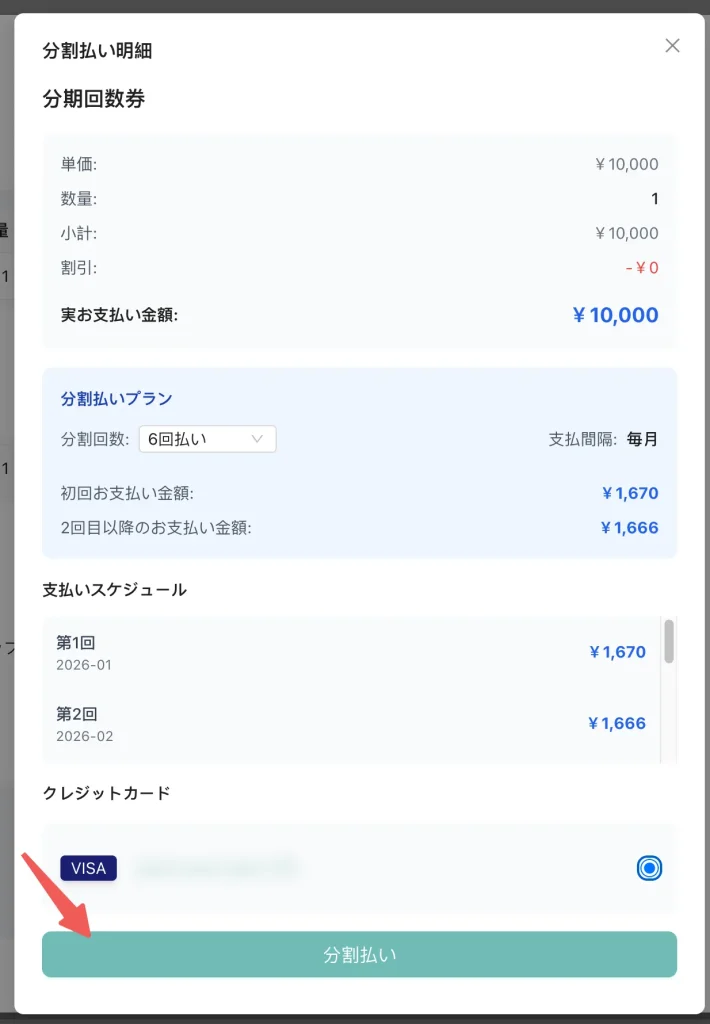The width and height of the screenshot is (710, 1024).
Task: Click the chevron arrow in 6回払い selector
Action: click(257, 439)
